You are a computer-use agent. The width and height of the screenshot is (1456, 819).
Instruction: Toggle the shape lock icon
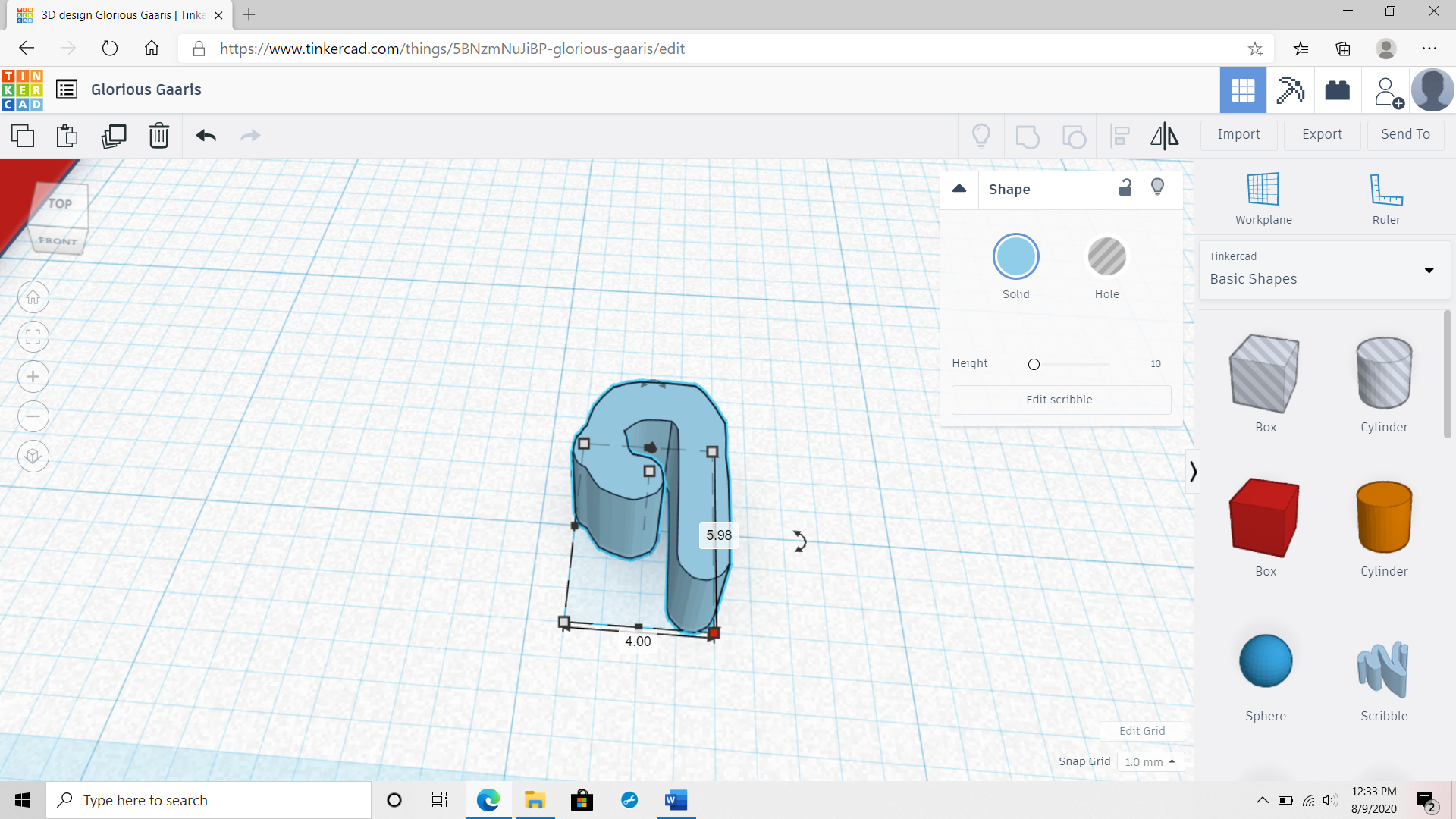1125,187
